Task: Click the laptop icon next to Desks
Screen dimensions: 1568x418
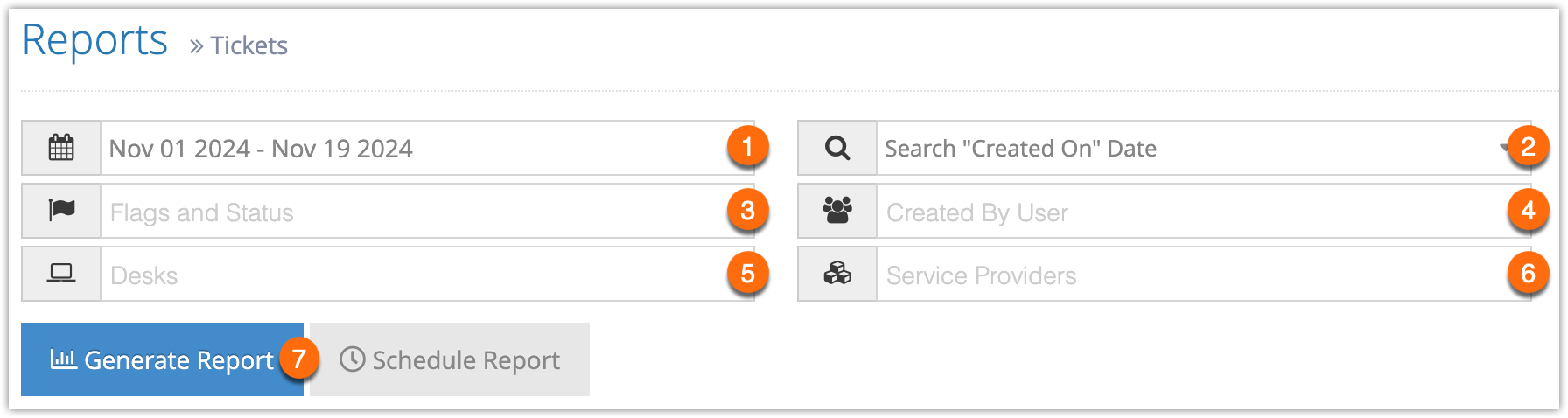Action: (61, 274)
